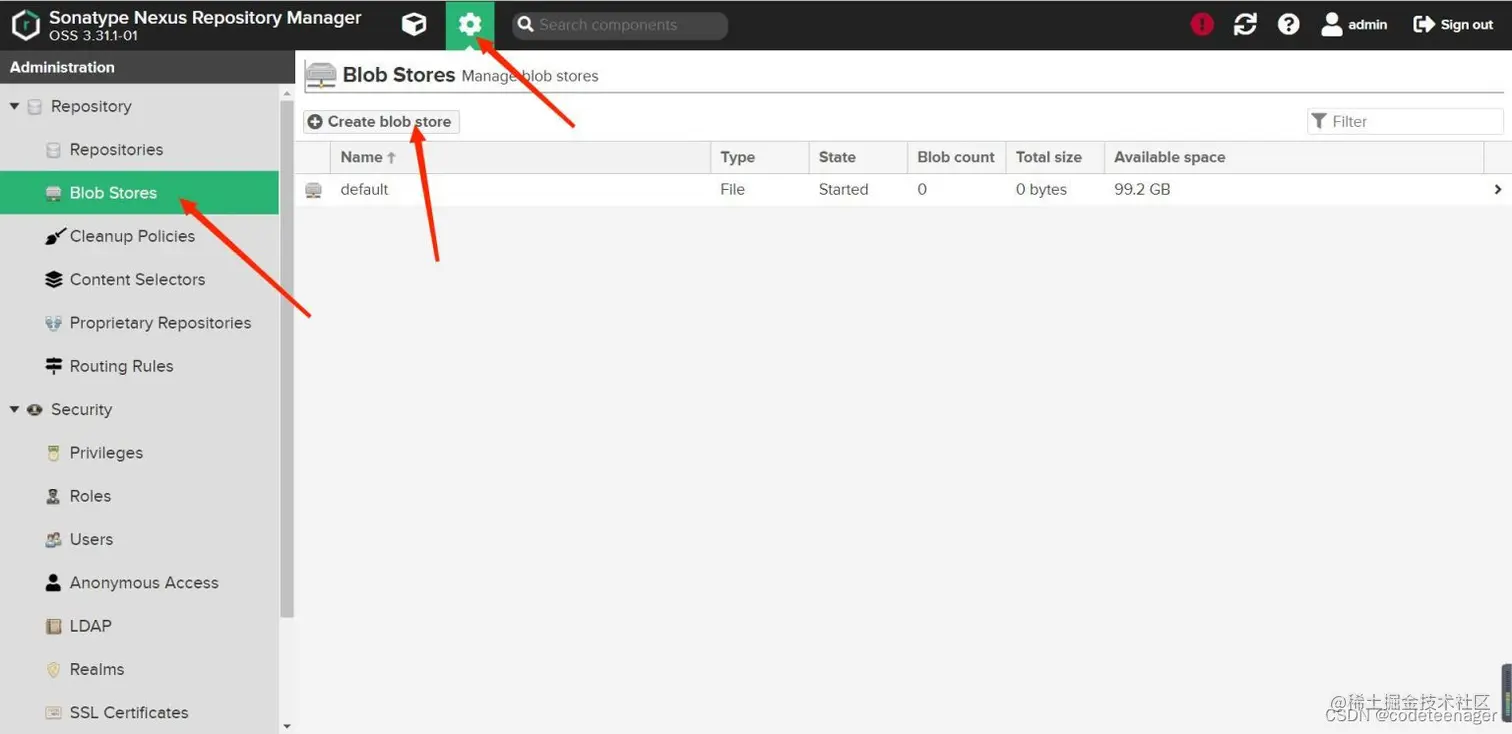Open Routing Rules
Image resolution: width=1512 pixels, height=734 pixels.
tap(121, 366)
